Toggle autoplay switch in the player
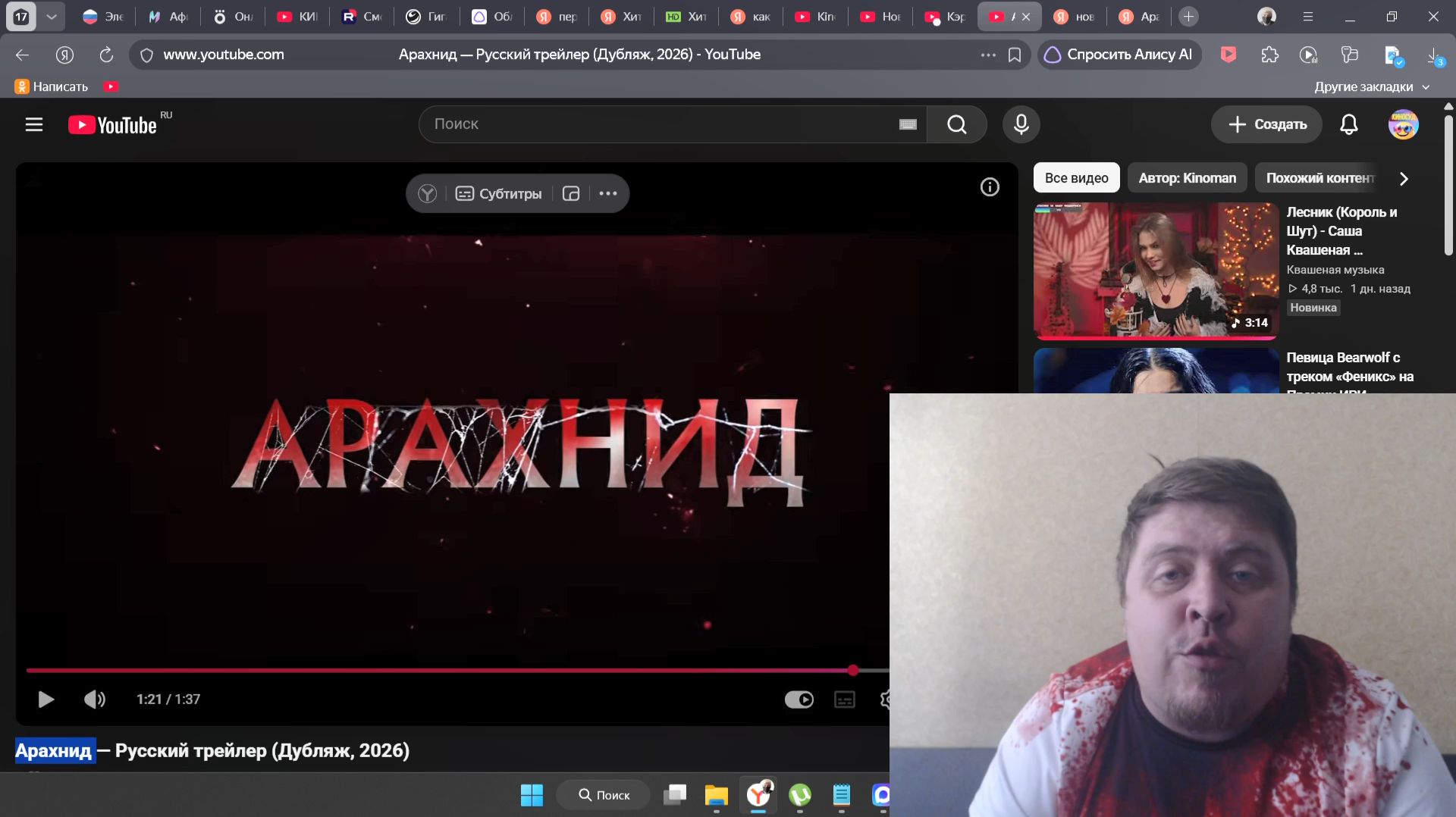1456x817 pixels. pyautogui.click(x=799, y=700)
